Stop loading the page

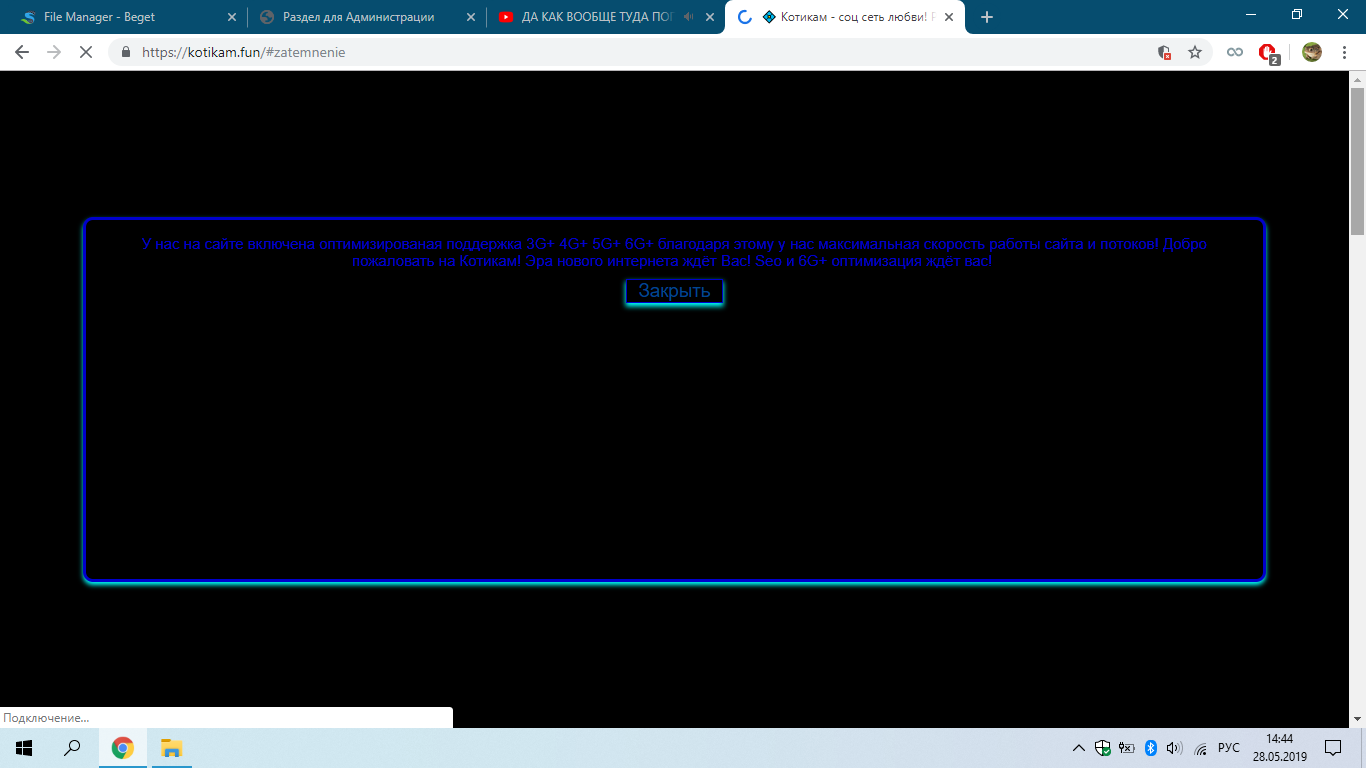[86, 52]
